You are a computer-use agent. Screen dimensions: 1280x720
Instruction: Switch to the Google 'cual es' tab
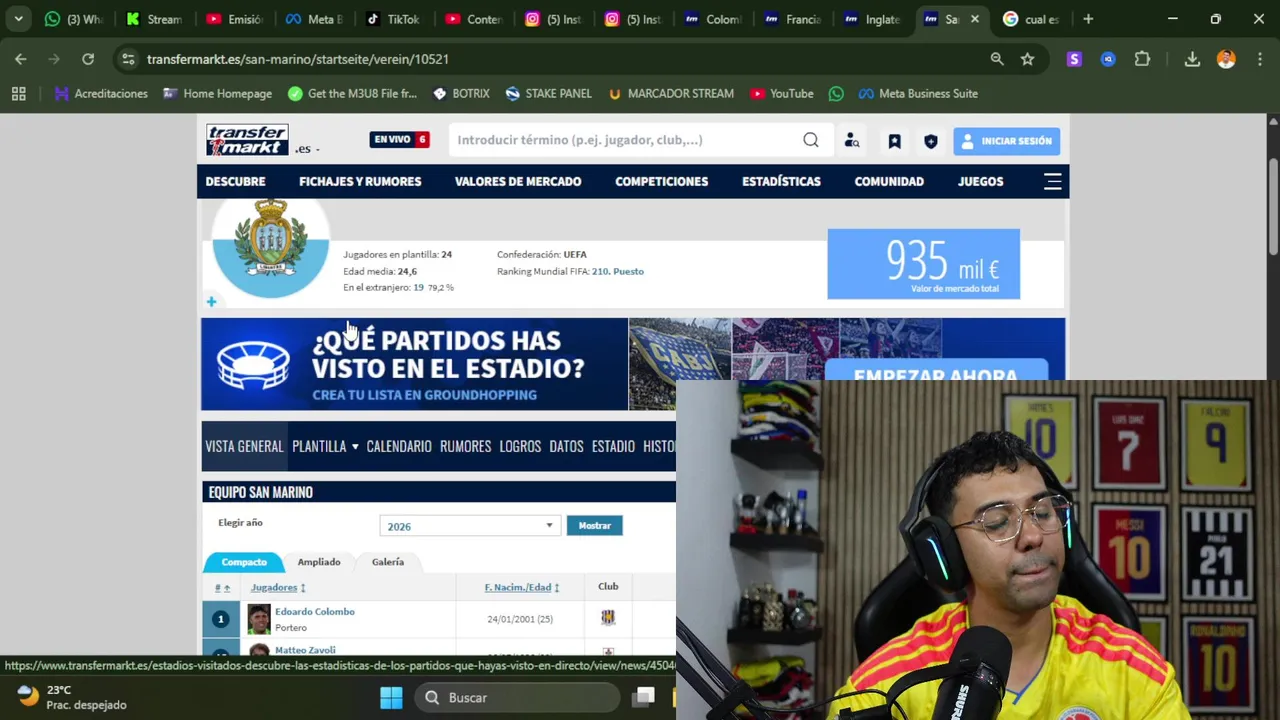(1030, 19)
